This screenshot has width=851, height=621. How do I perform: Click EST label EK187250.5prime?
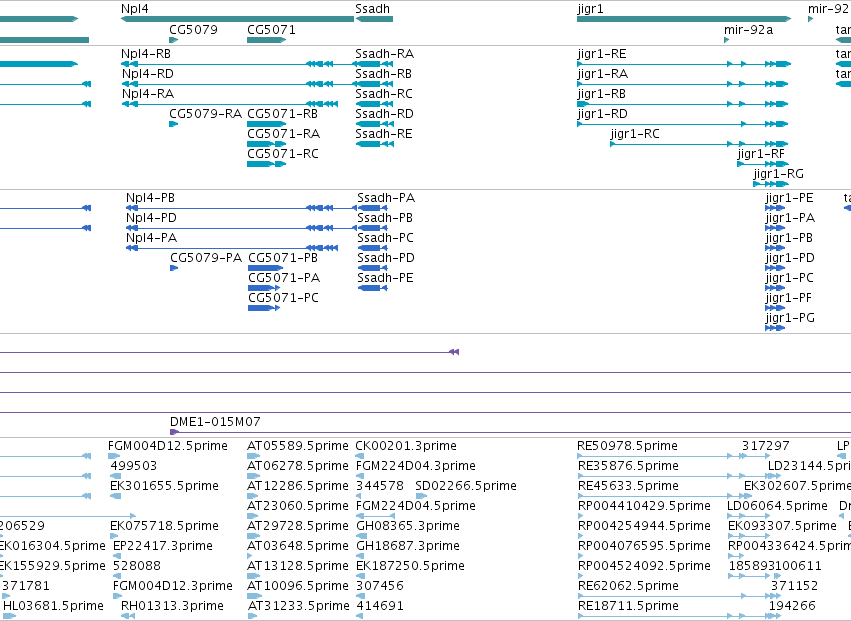tap(410, 566)
